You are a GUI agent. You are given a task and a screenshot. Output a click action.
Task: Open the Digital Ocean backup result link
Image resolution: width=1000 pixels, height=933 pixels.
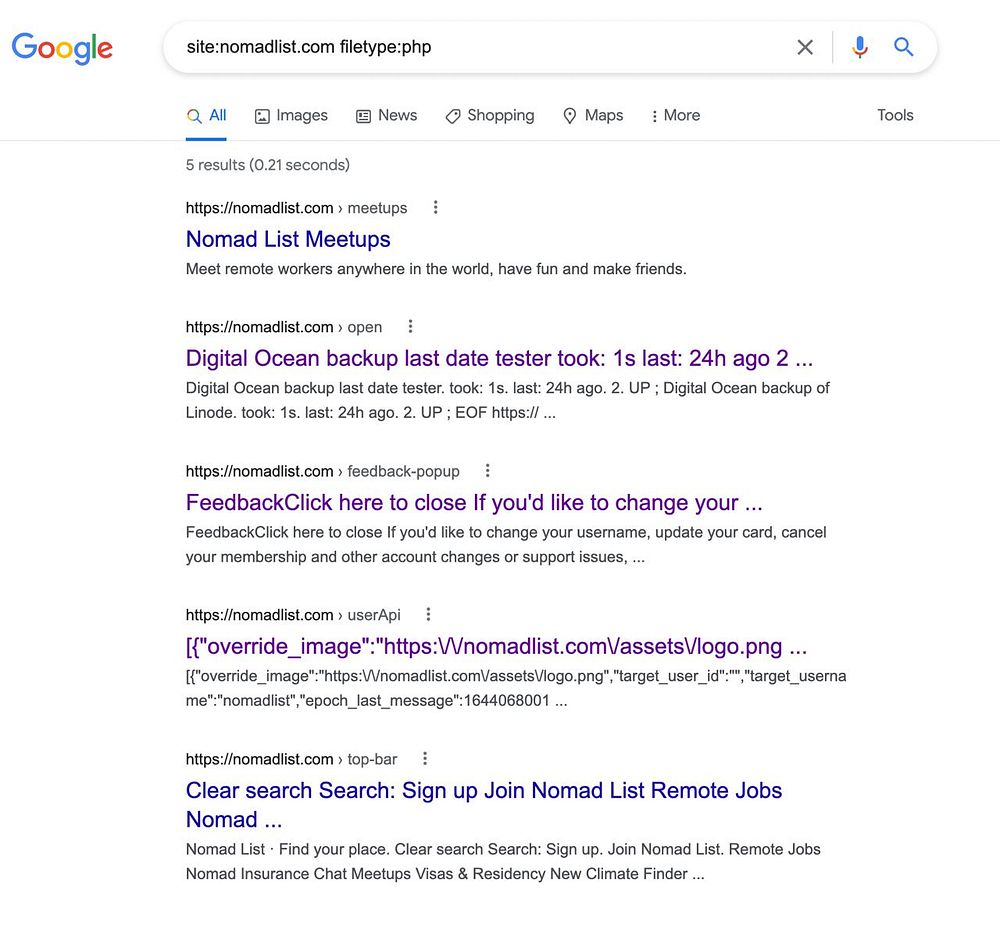499,358
